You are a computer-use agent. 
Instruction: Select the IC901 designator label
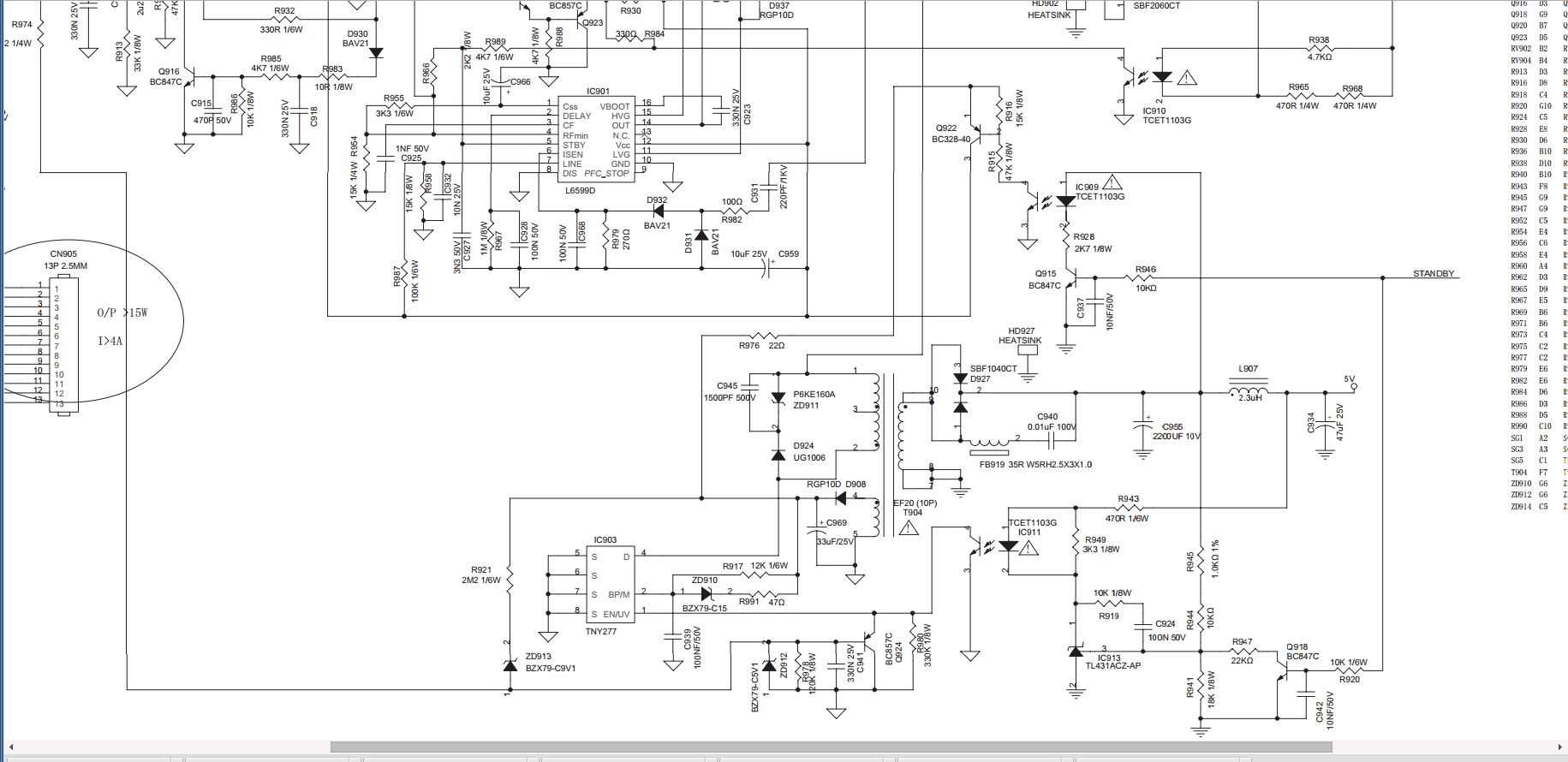(598, 92)
